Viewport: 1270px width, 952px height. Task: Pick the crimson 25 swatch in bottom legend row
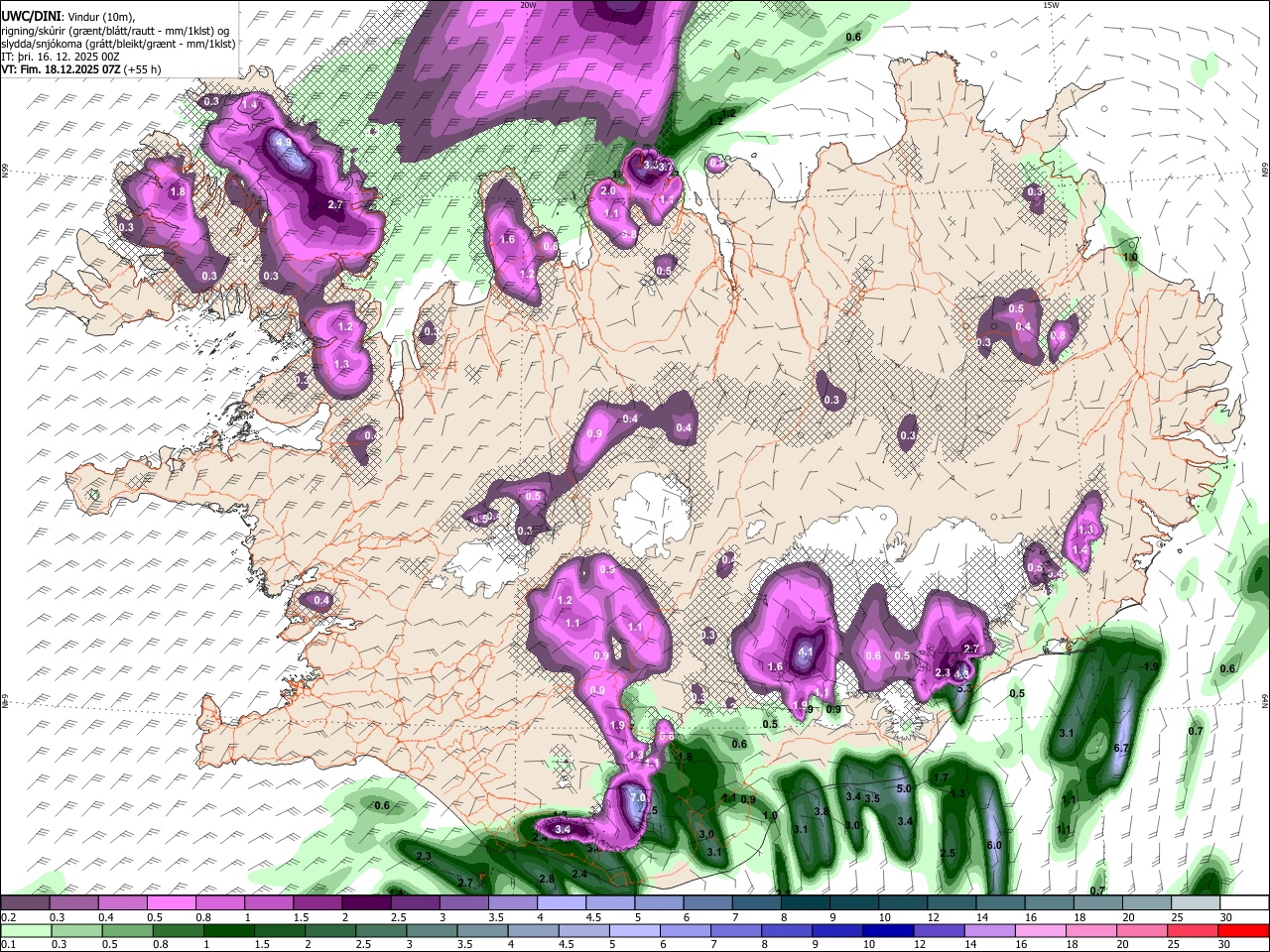1192,930
